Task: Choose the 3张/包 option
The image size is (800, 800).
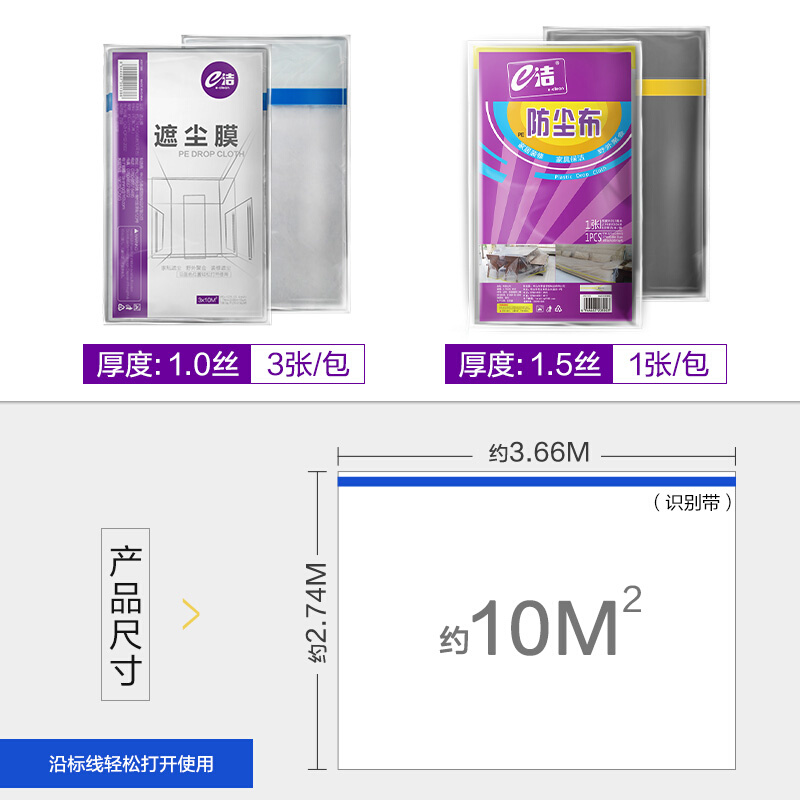Action: pyautogui.click(x=308, y=364)
